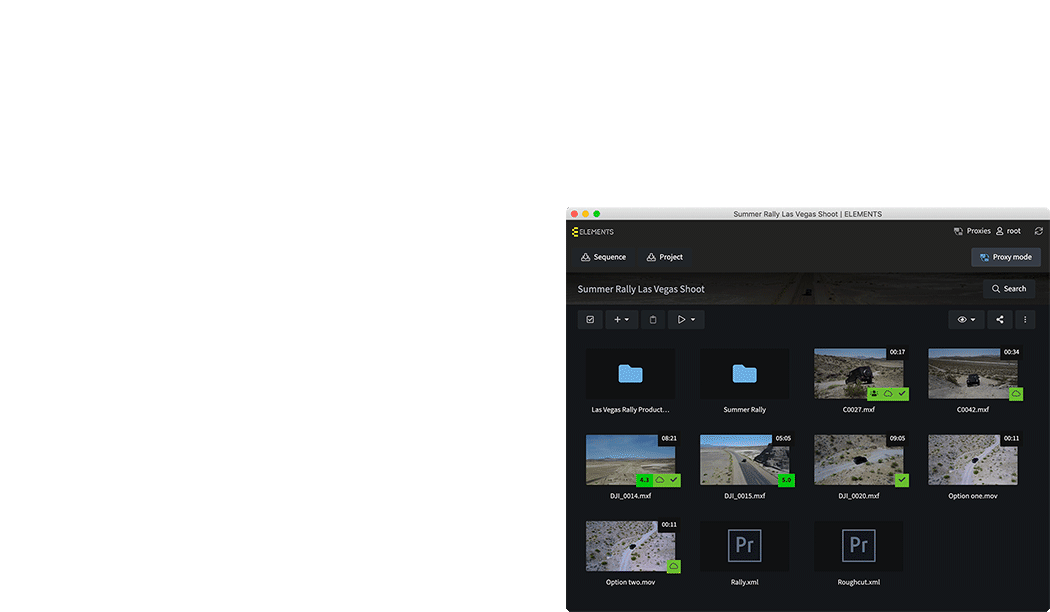
Task: Click the 5.0 rating badge on DJI_0015.mxf
Action: [786, 480]
